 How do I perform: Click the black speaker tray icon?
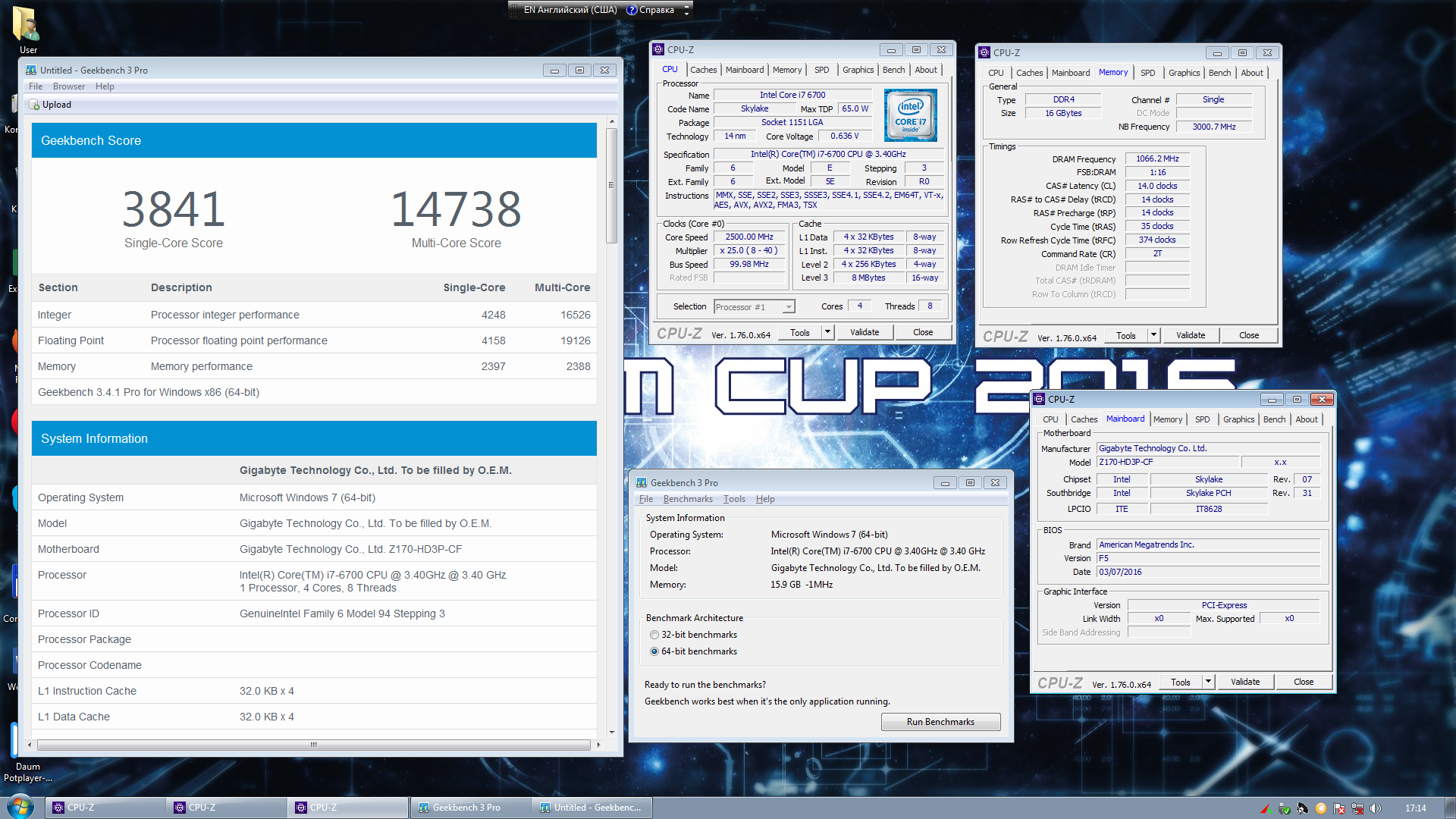(1302, 808)
